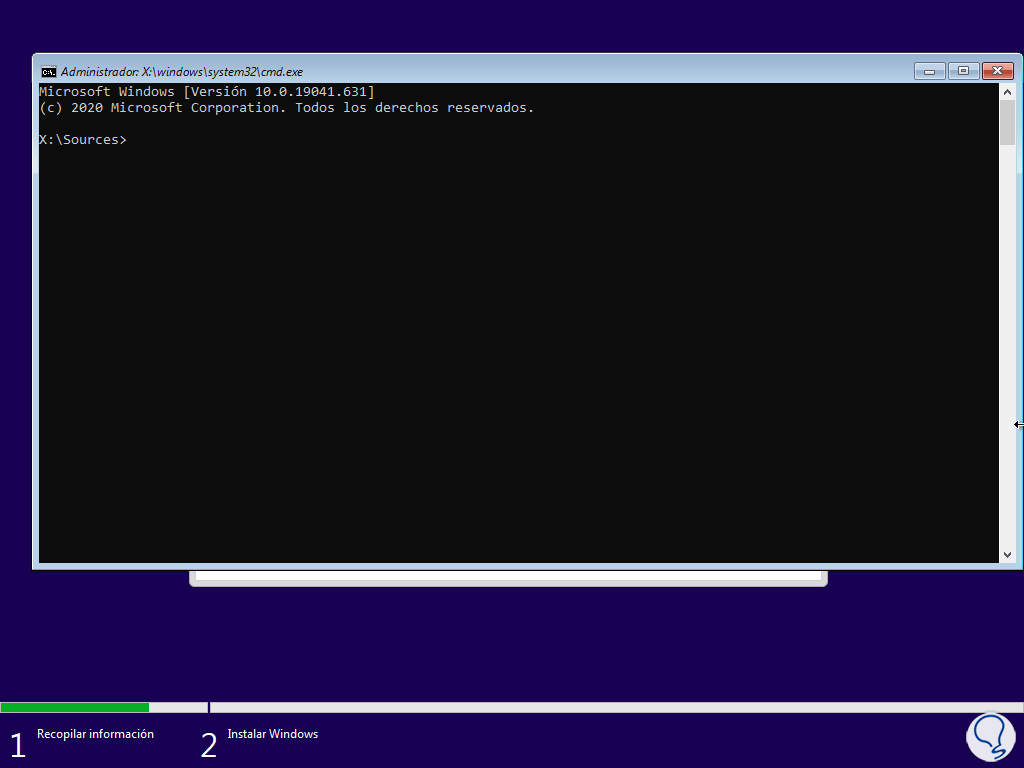
Task: Click the Instalar Windows step label
Action: (273, 734)
